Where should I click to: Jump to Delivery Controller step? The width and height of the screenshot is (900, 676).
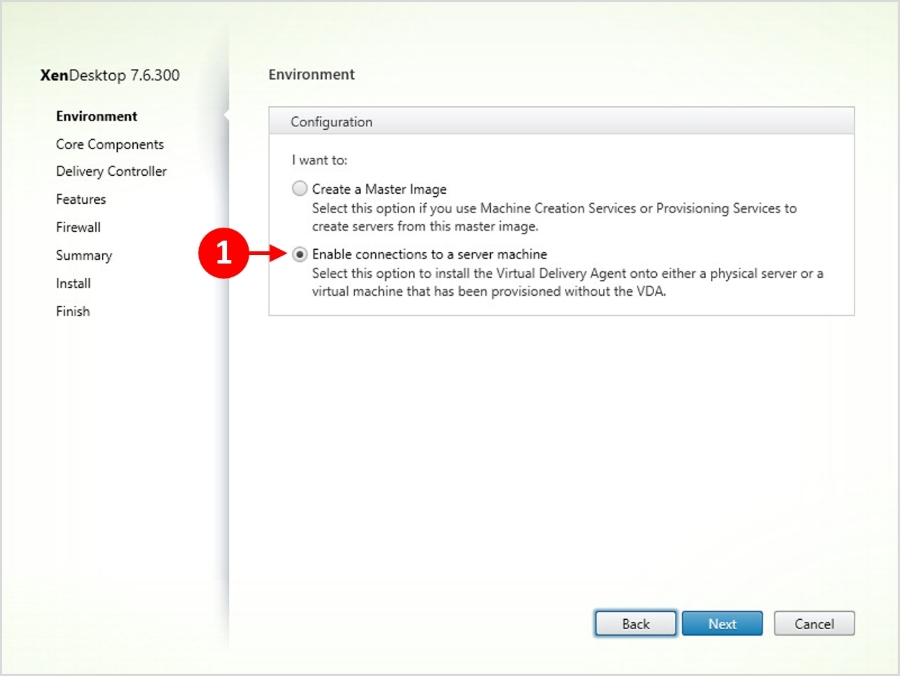pos(111,171)
